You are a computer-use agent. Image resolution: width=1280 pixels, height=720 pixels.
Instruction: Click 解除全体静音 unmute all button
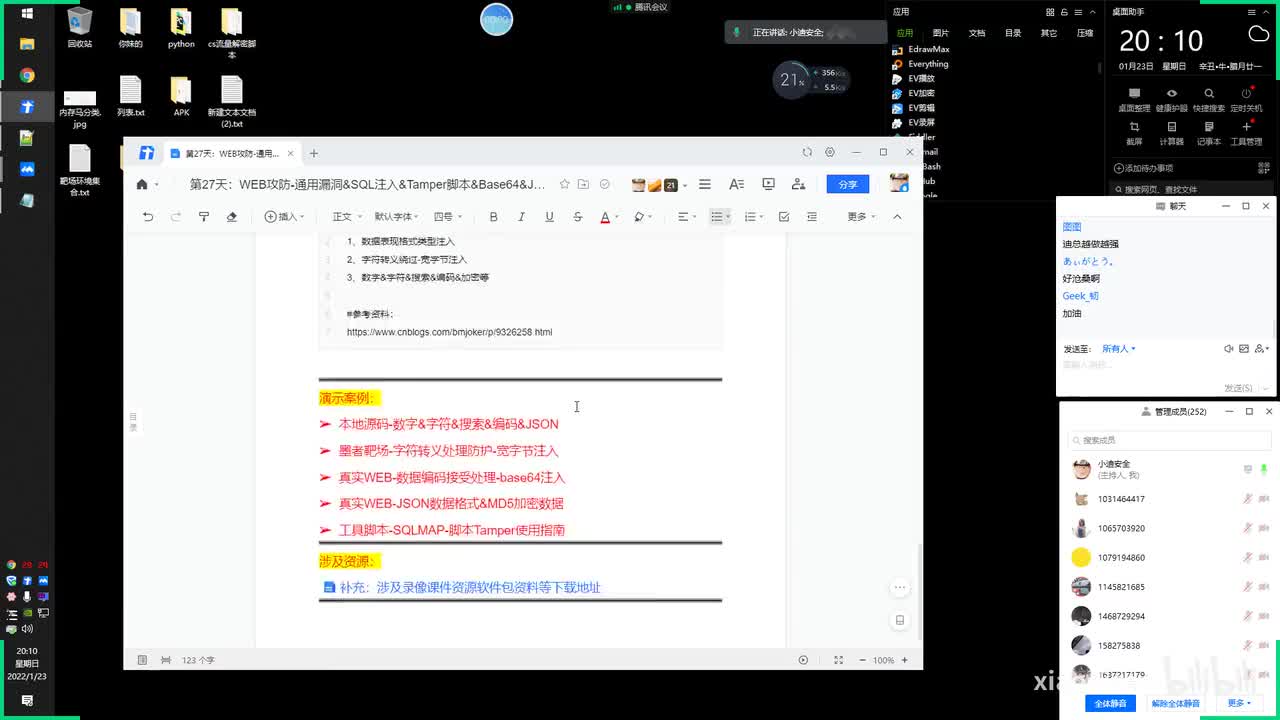pyautogui.click(x=1175, y=703)
